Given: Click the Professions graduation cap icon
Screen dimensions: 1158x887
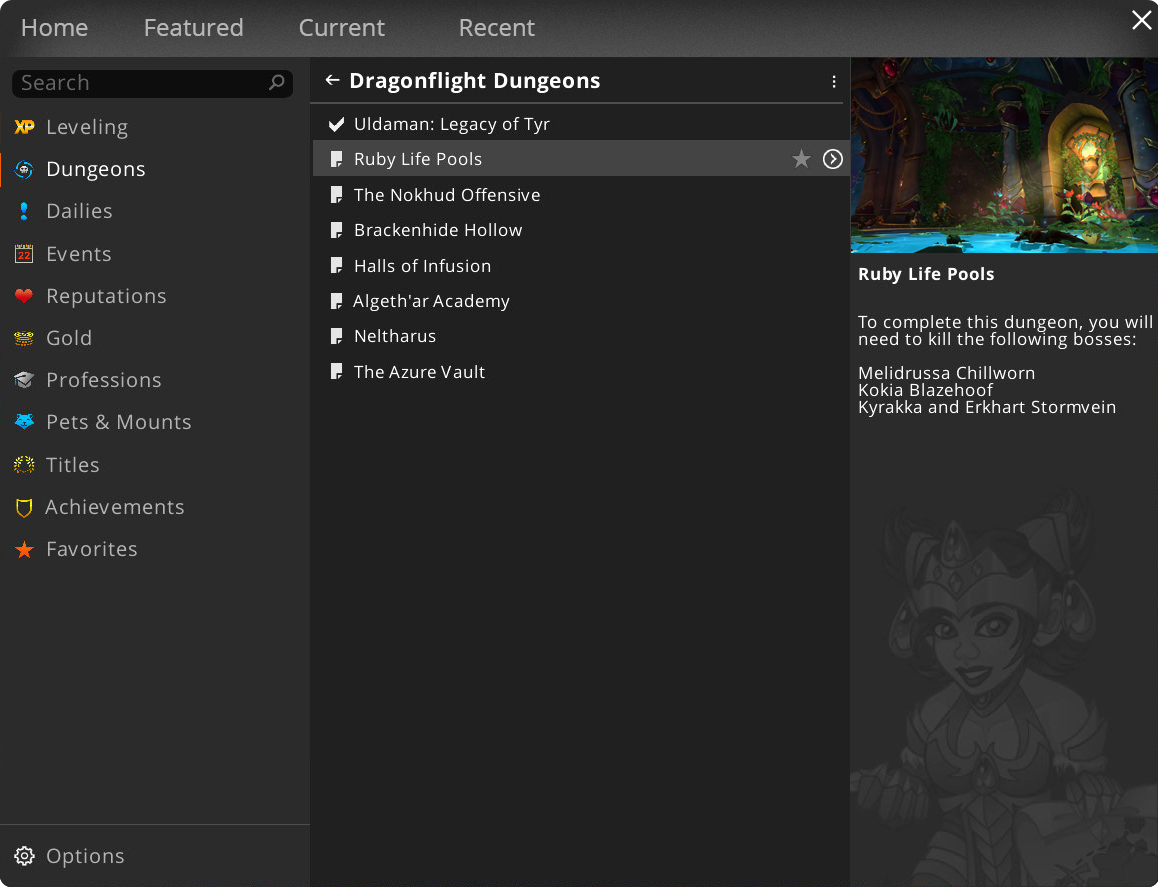Looking at the screenshot, I should [x=24, y=380].
